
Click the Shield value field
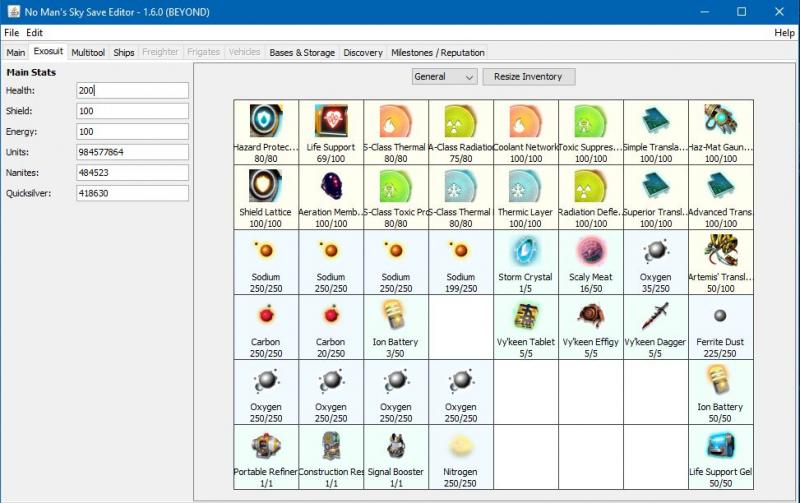tap(132, 111)
